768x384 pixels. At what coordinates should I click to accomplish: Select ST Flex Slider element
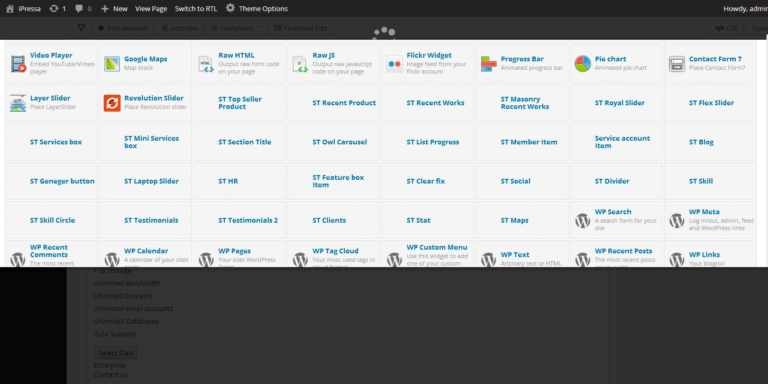coord(710,103)
